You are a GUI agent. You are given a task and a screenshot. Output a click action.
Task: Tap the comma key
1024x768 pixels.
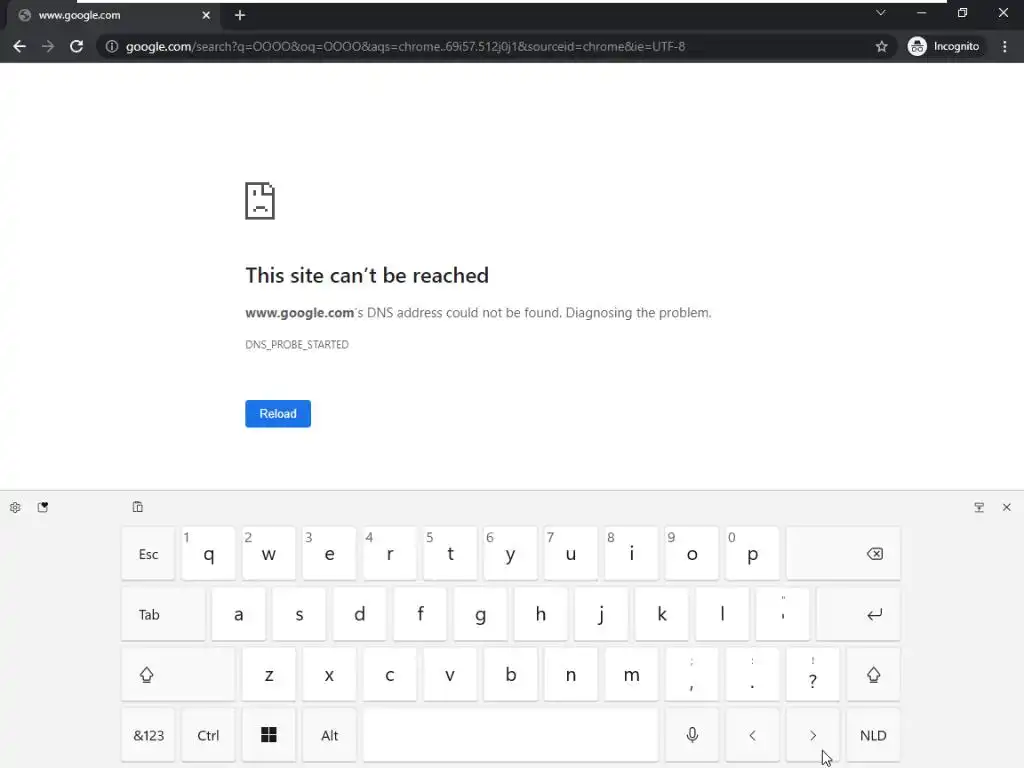click(692, 675)
